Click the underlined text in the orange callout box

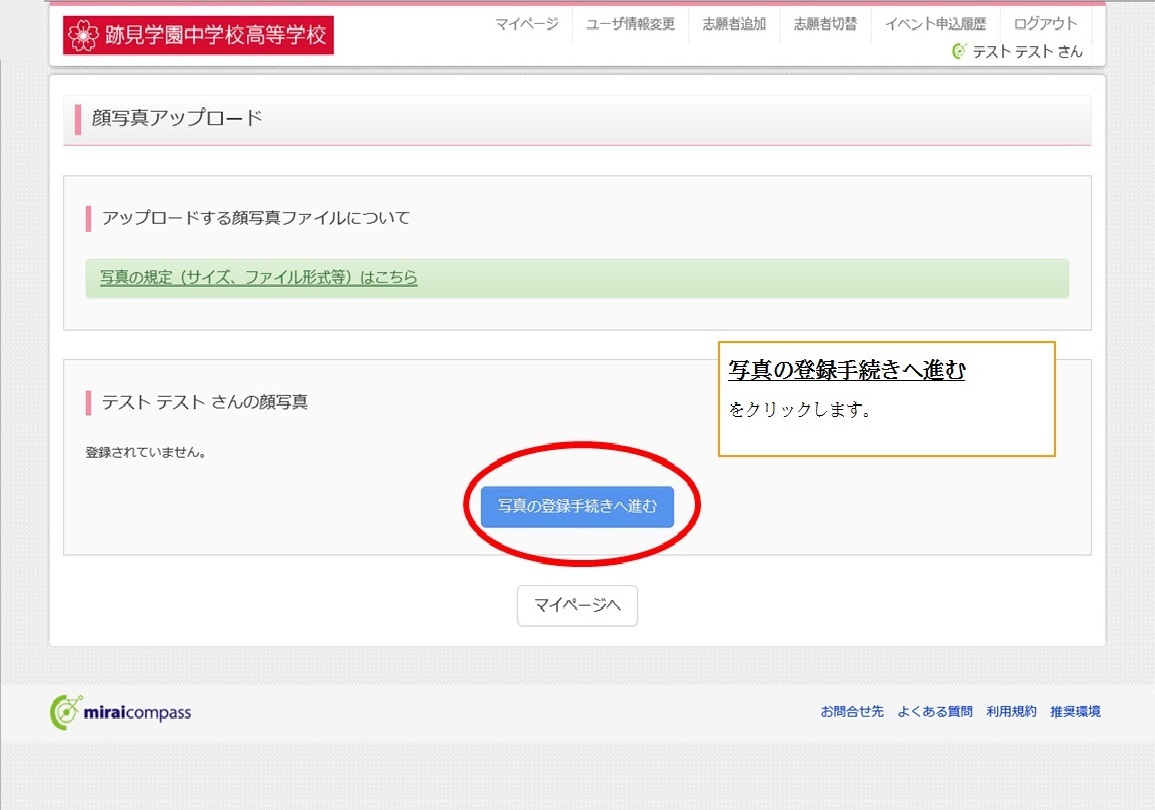click(846, 370)
